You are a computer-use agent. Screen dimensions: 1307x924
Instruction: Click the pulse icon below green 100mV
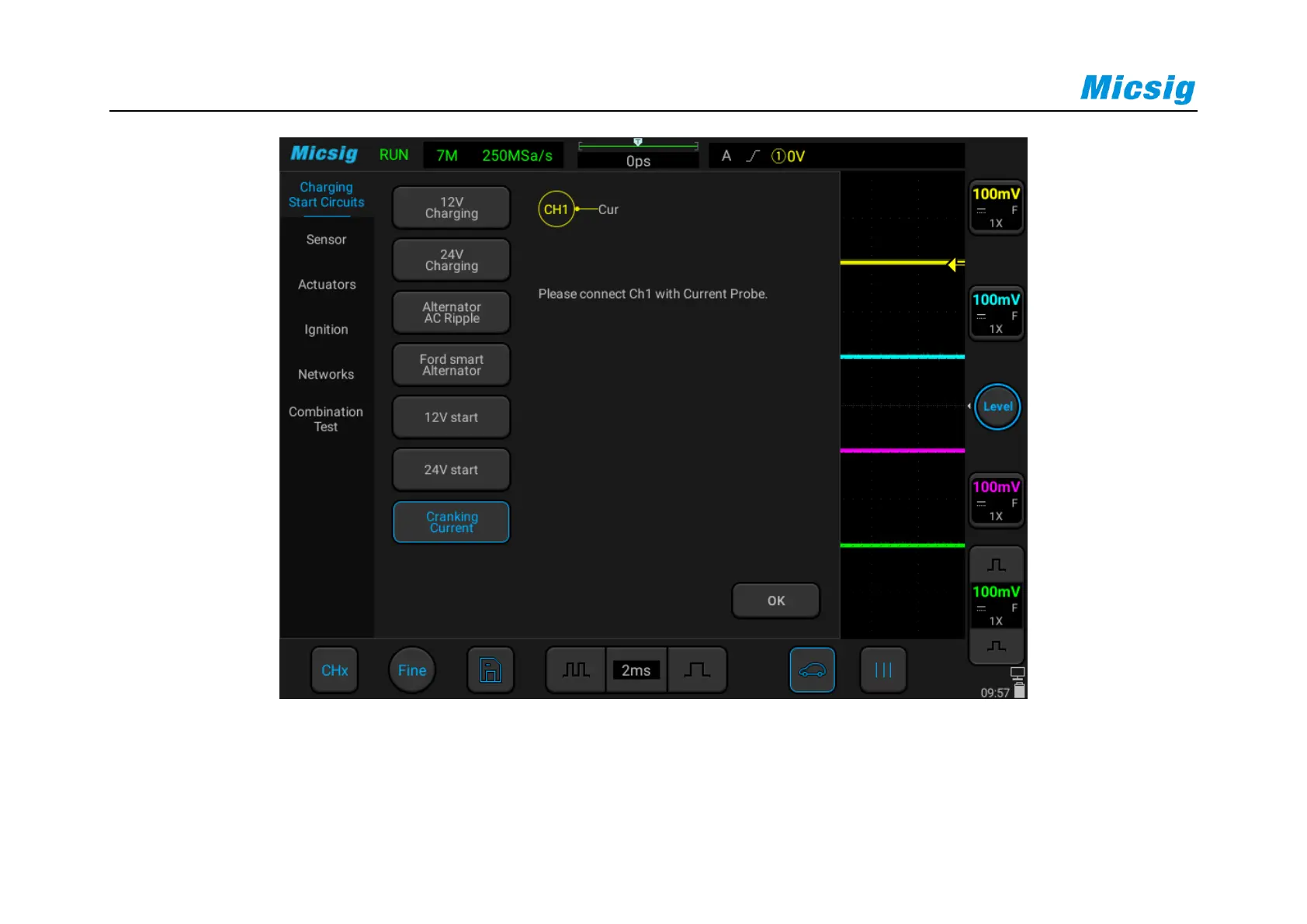pos(997,645)
